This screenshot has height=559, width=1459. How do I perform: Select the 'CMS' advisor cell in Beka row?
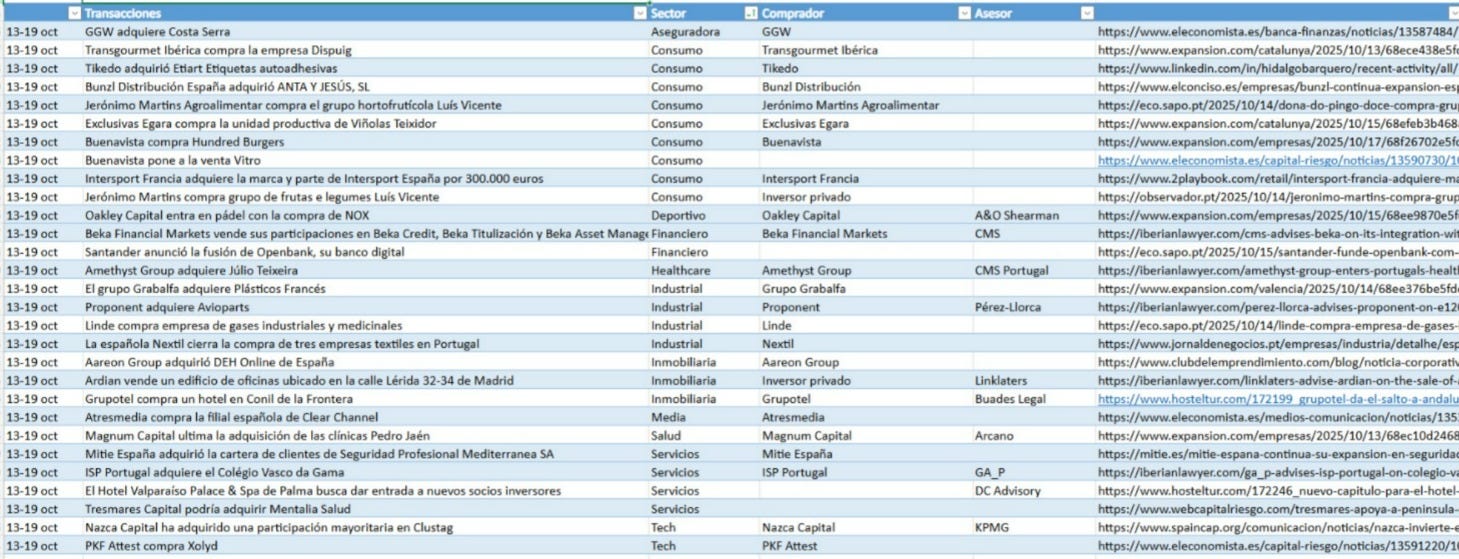tap(1033, 234)
